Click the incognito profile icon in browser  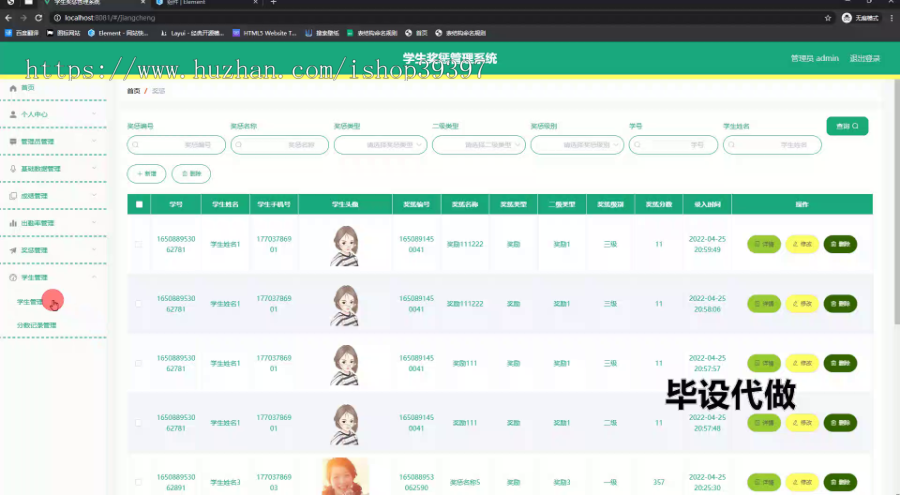coord(847,18)
